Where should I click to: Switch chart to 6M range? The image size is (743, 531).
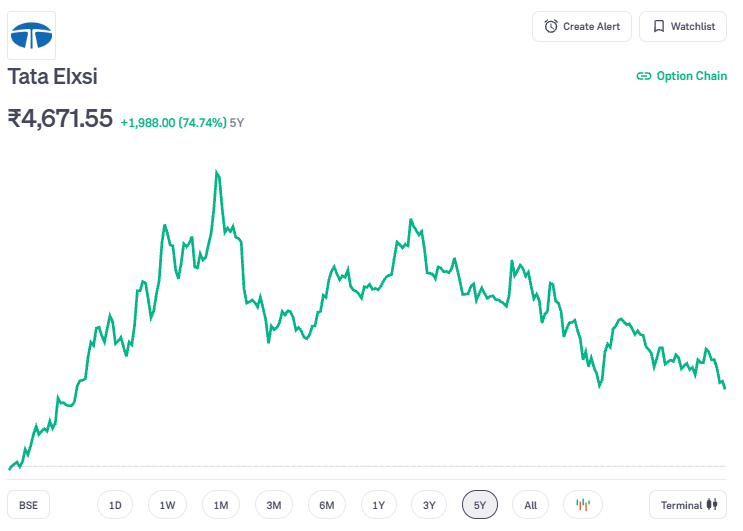326,505
